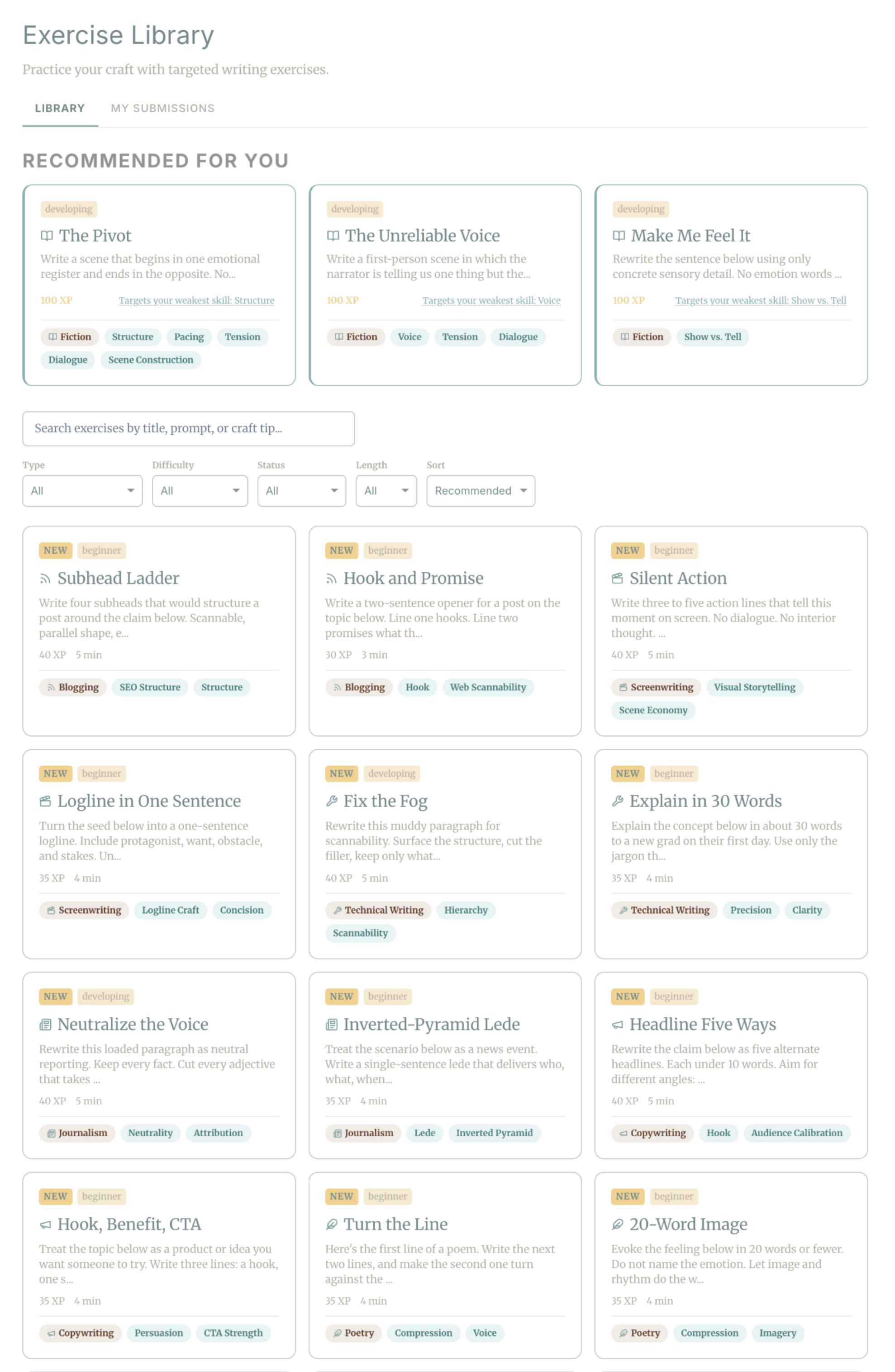Click the Technical Writing tag on Fix the Fog card

pyautogui.click(x=378, y=910)
